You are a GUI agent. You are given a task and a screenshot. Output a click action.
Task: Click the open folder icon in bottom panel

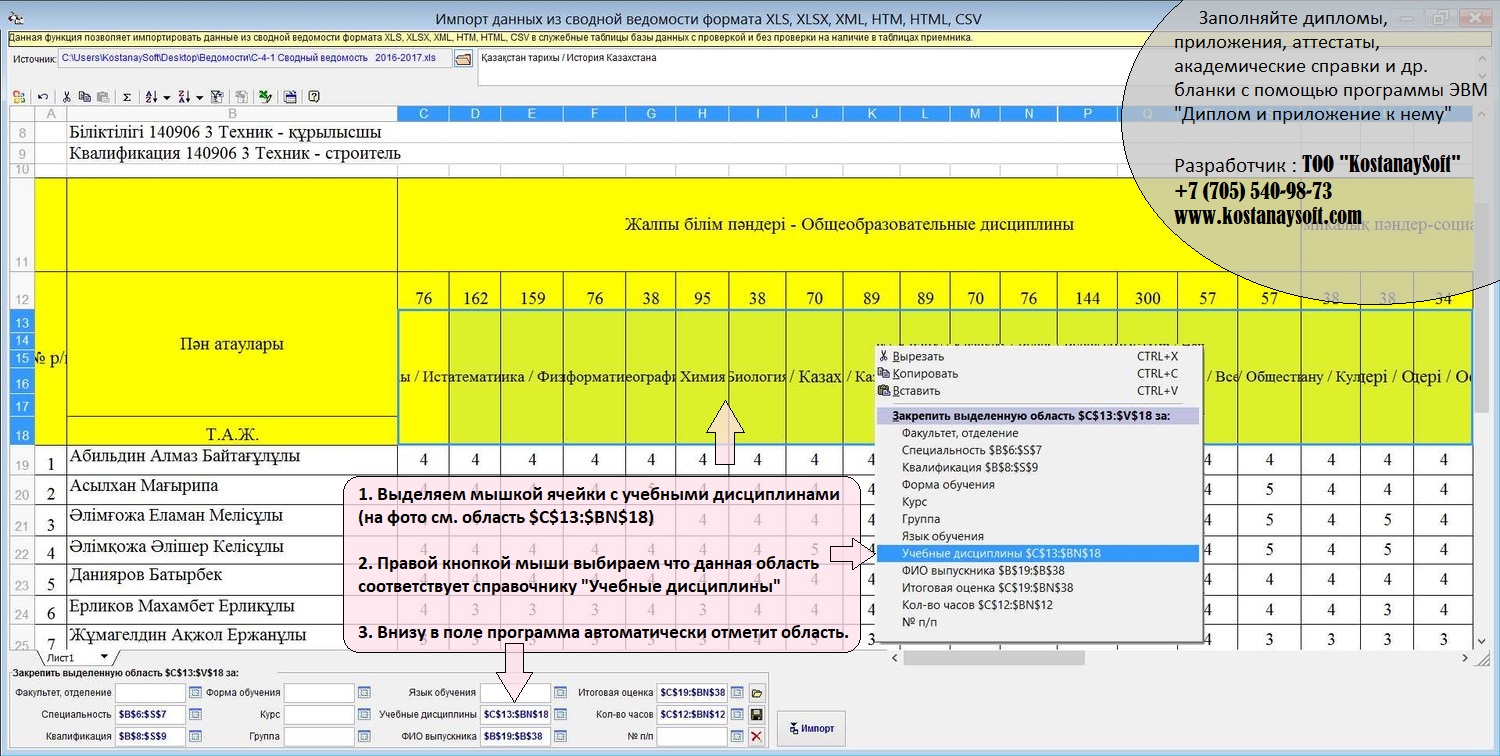click(757, 692)
